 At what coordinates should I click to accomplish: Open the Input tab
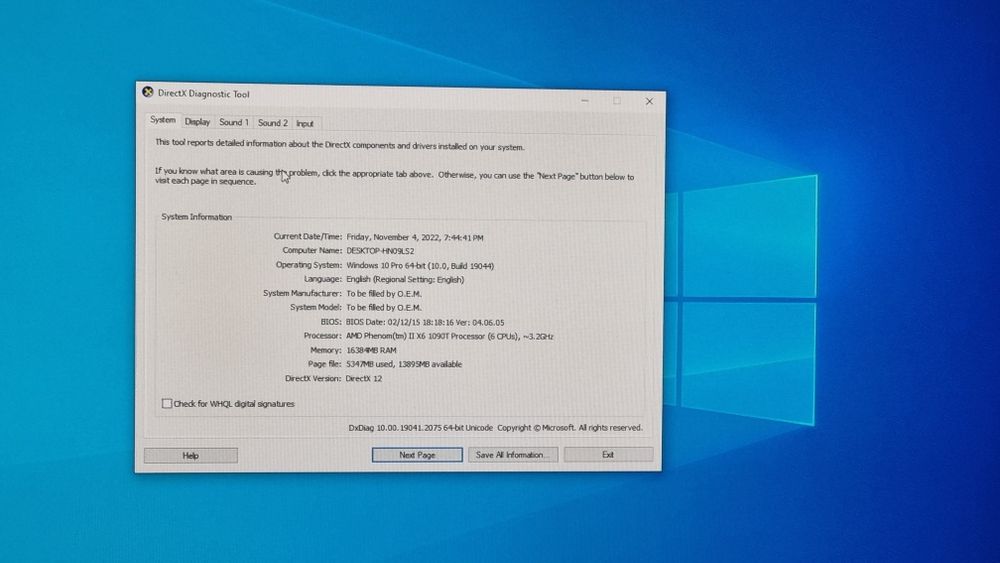[305, 124]
